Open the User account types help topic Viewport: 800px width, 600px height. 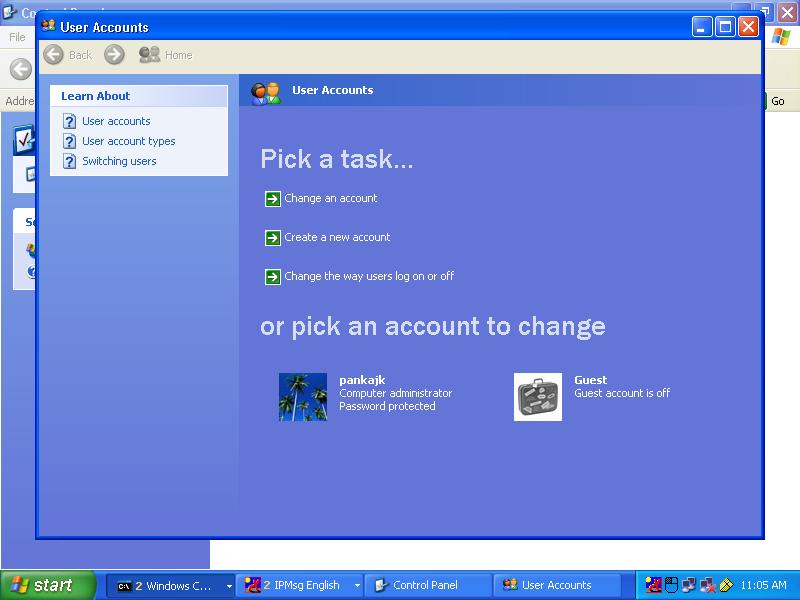(128, 141)
